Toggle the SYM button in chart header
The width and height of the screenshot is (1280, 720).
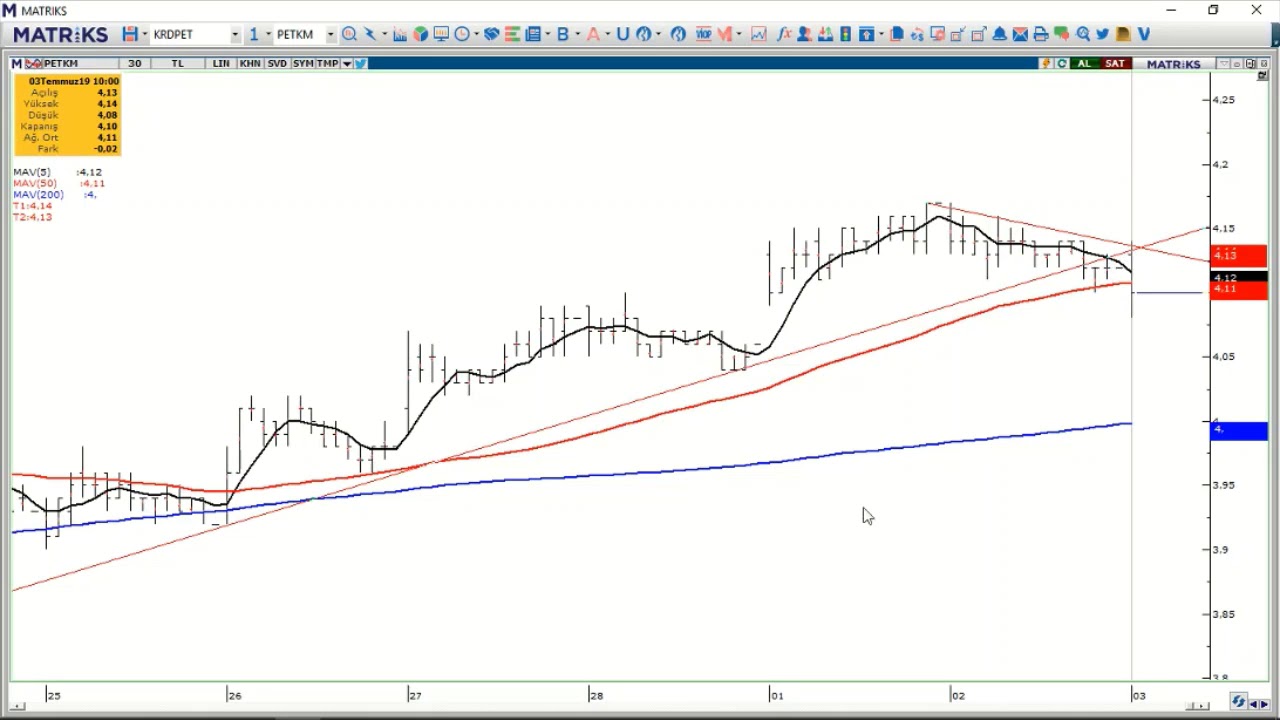302,63
